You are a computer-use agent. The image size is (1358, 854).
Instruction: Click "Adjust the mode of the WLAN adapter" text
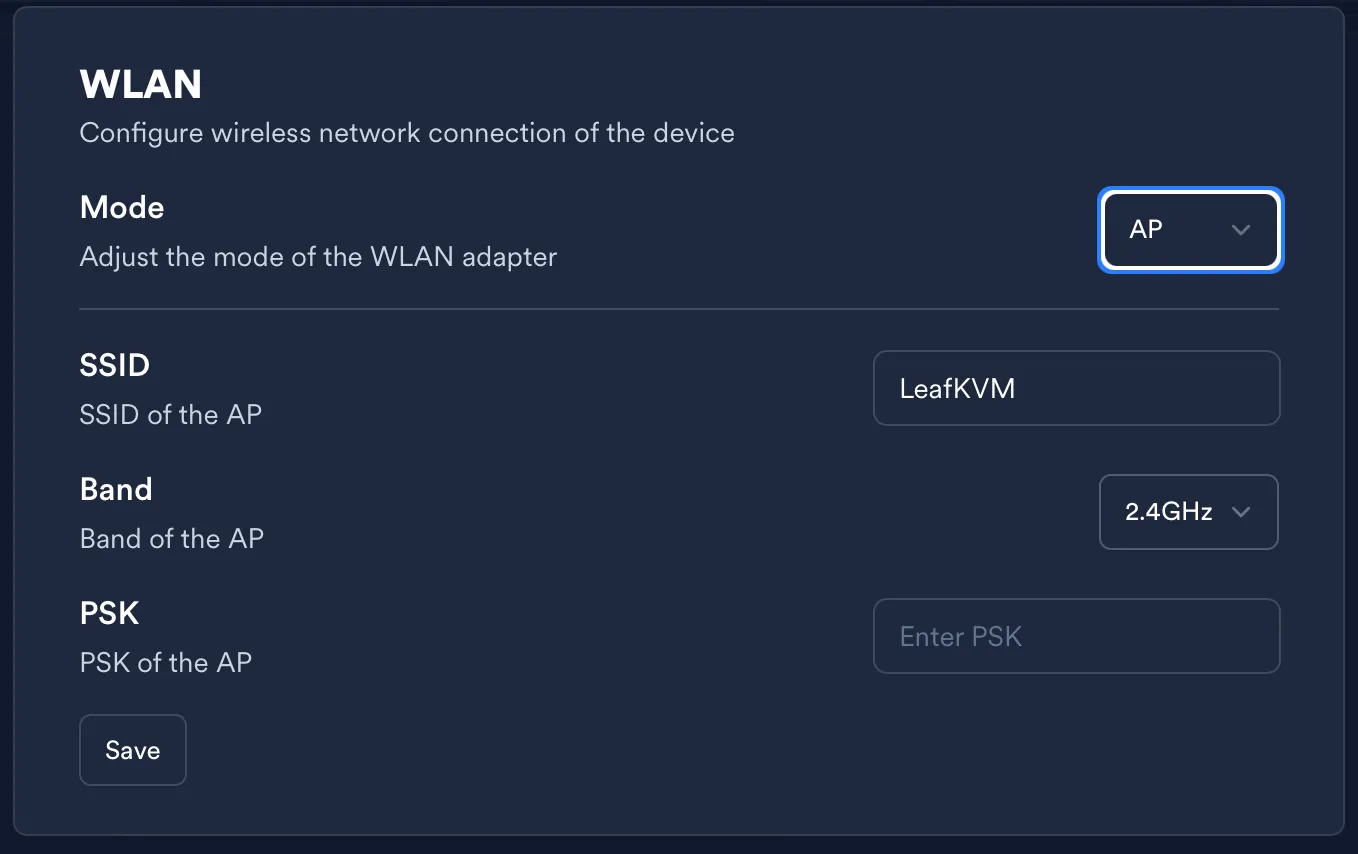pyautogui.click(x=318, y=257)
